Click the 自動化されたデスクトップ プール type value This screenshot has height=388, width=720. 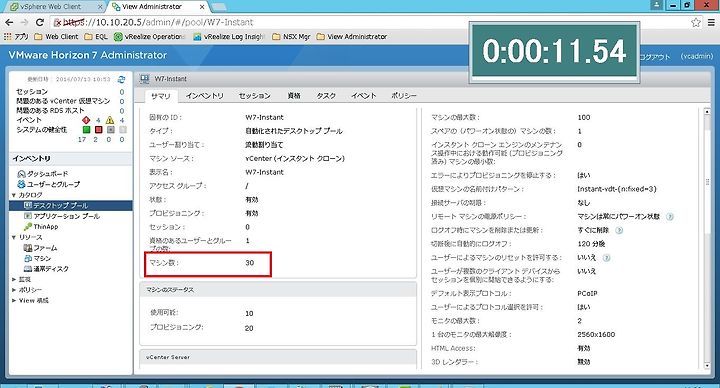pyautogui.click(x=294, y=131)
